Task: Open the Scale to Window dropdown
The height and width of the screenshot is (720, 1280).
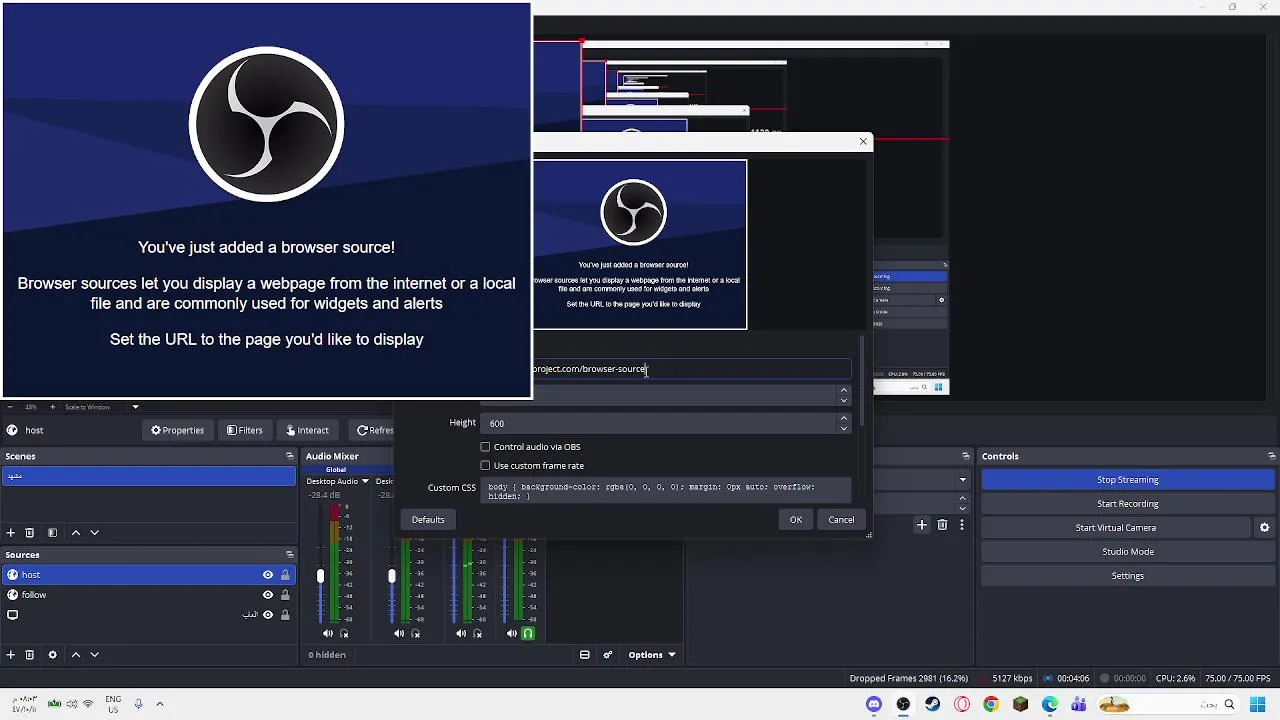Action: [x=101, y=407]
